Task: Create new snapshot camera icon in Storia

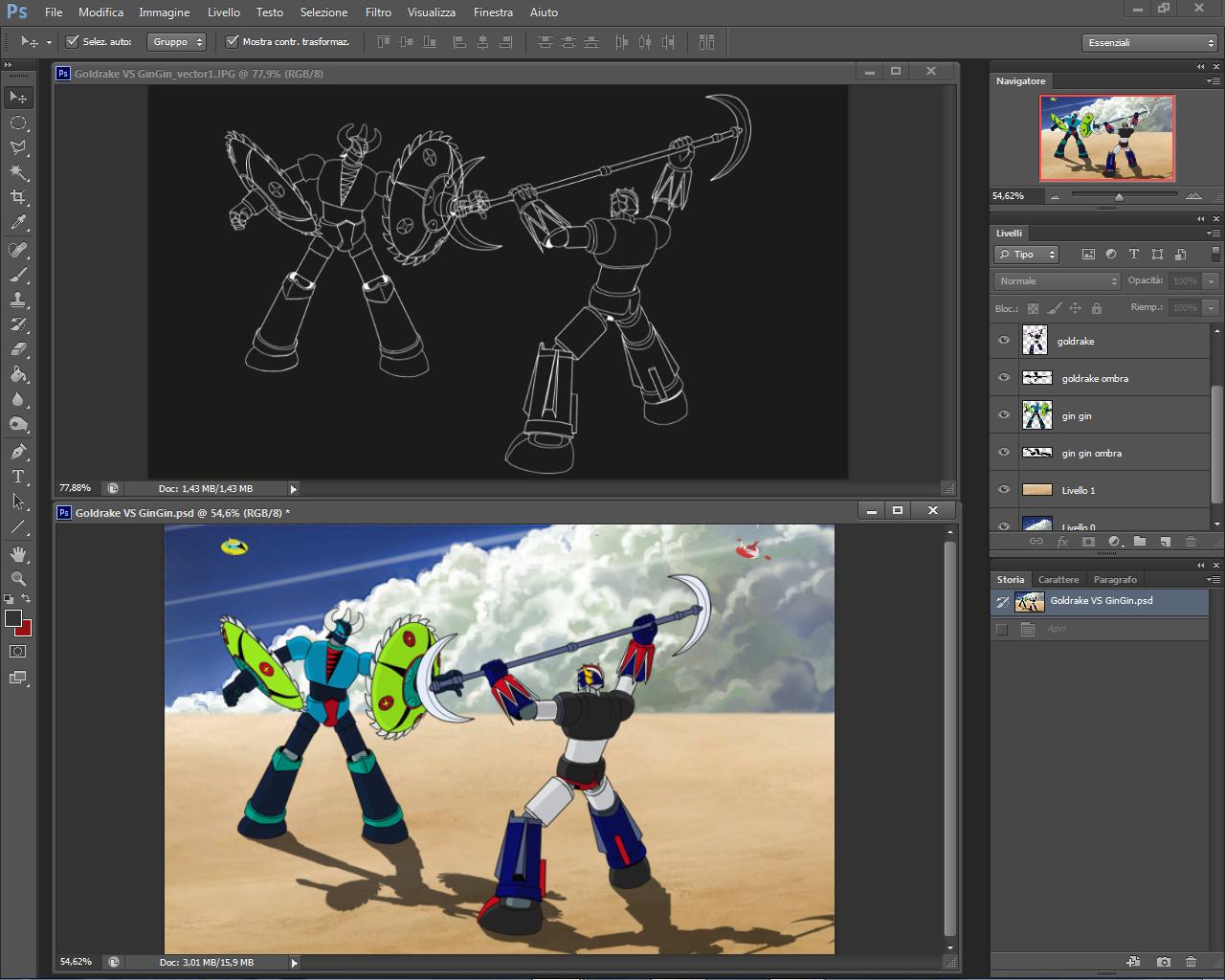Action: (x=1164, y=962)
